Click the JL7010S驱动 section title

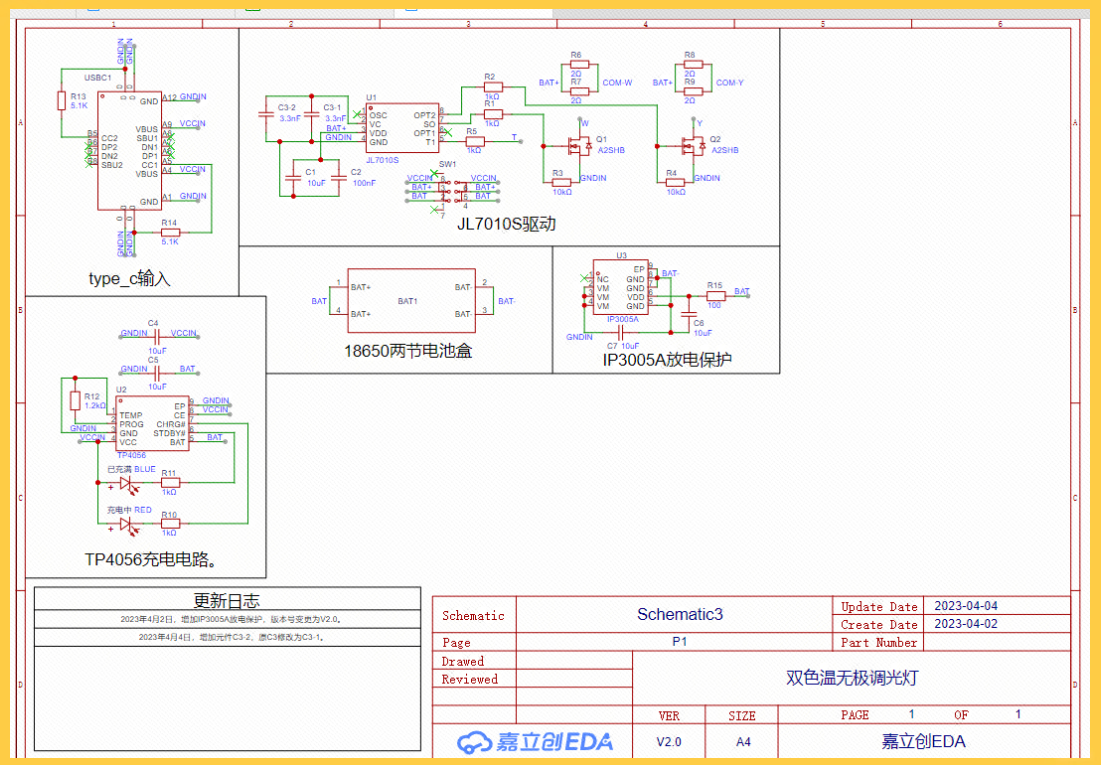[506, 224]
